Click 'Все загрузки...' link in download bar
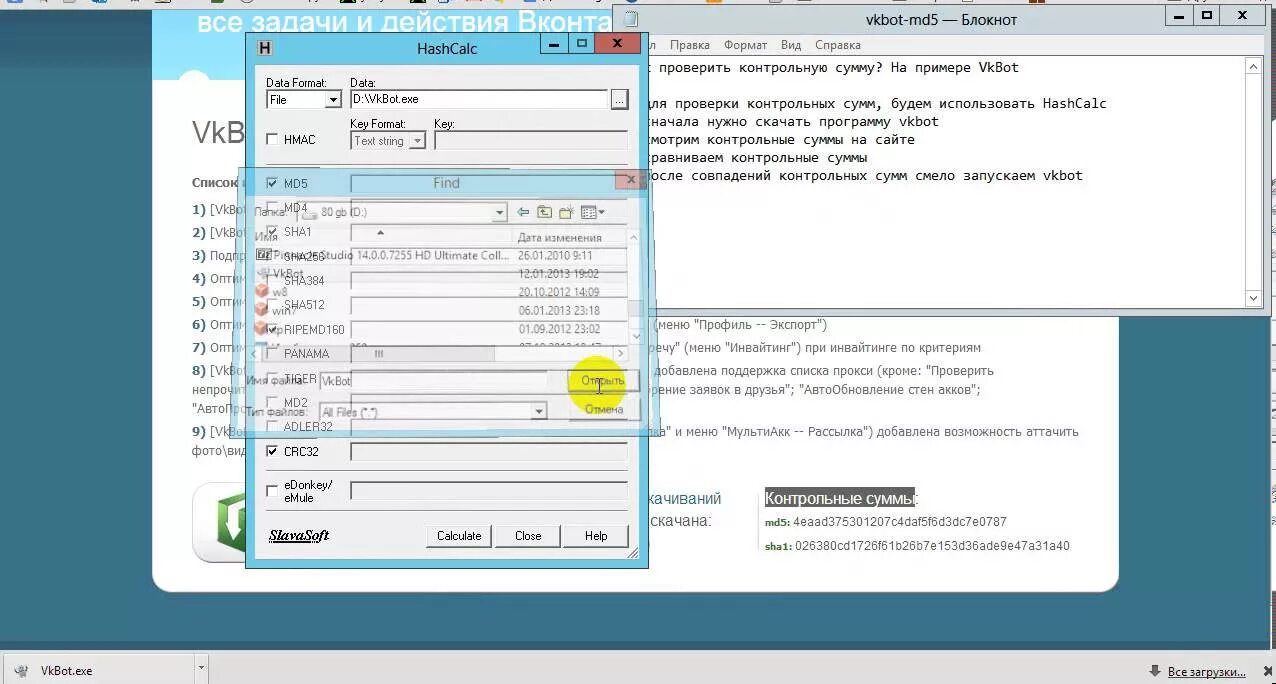The height and width of the screenshot is (684, 1276). 1205,671
